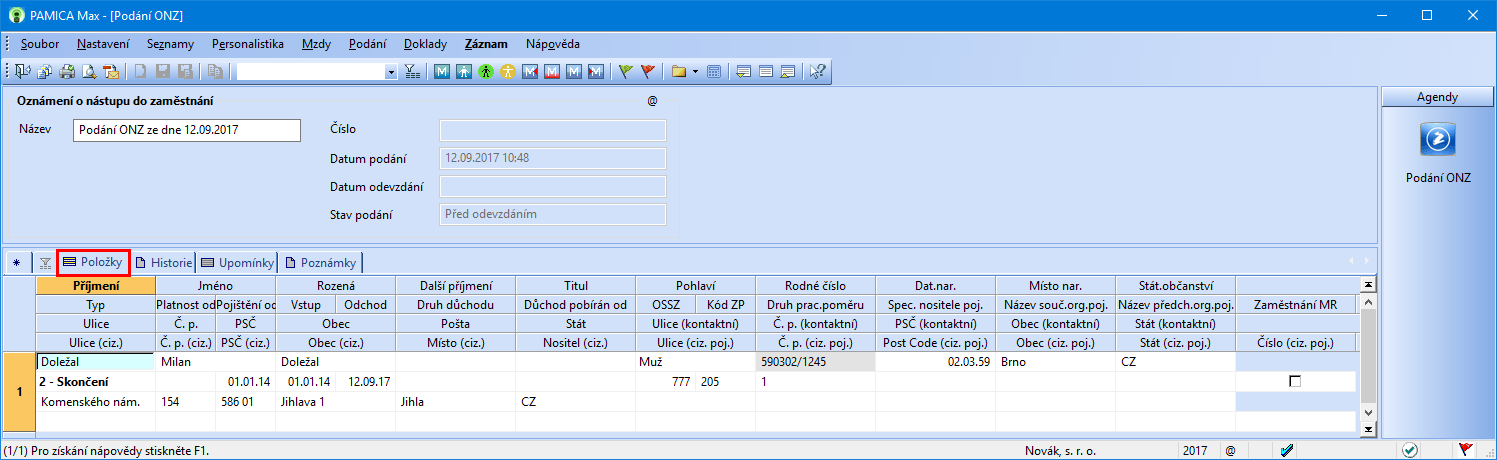Click the Pohlaví column header
Screen dimensions: 1497x460
click(x=695, y=286)
